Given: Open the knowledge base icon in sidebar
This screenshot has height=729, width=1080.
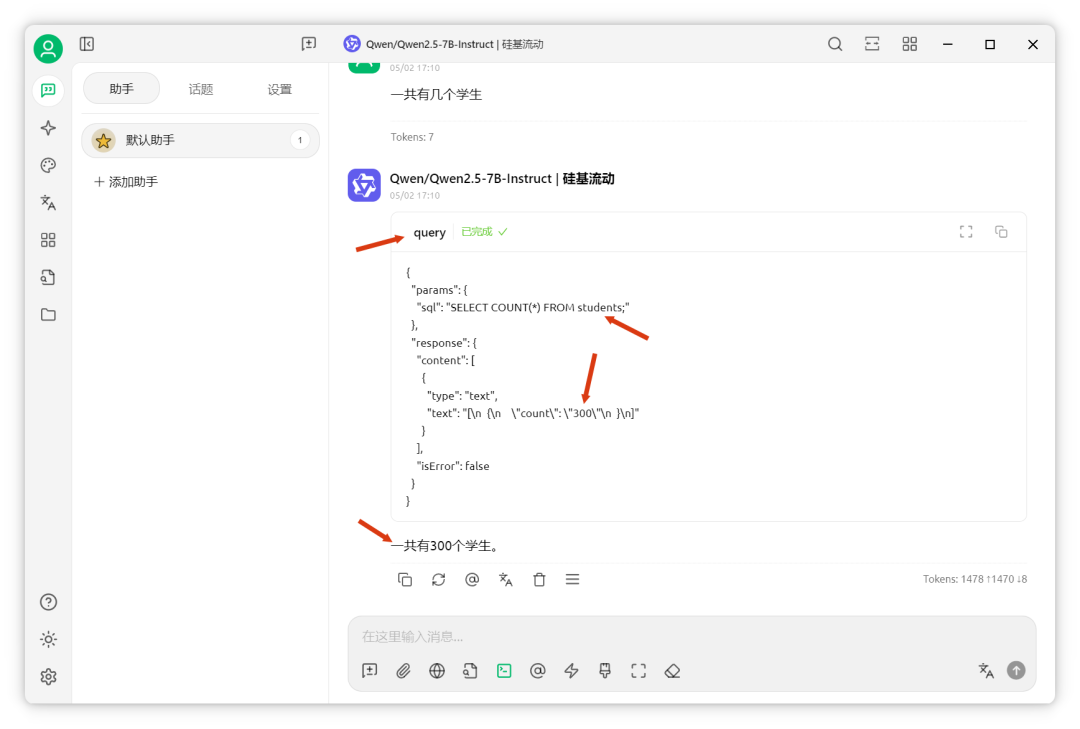Looking at the screenshot, I should point(48,277).
